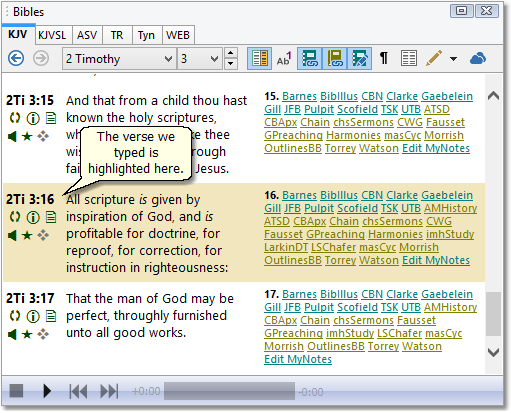Click the diamond cluster icon for 2Ti 3:17
The image size is (511, 413).
click(43, 334)
